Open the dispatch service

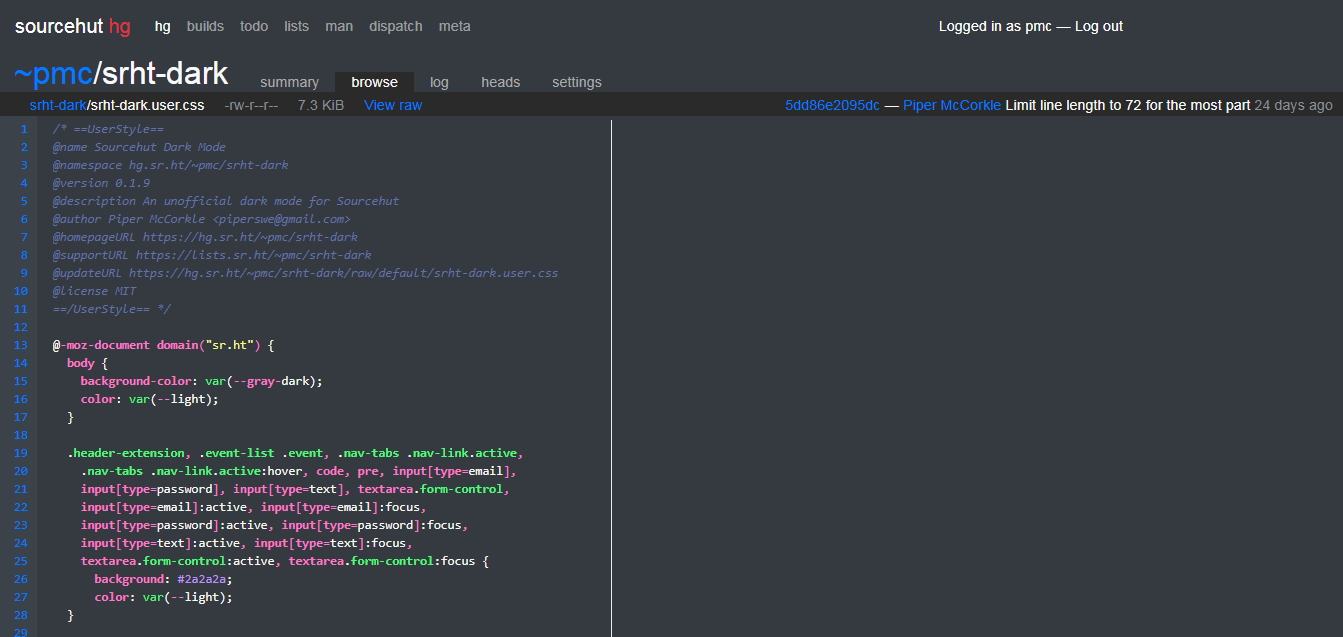(395, 26)
